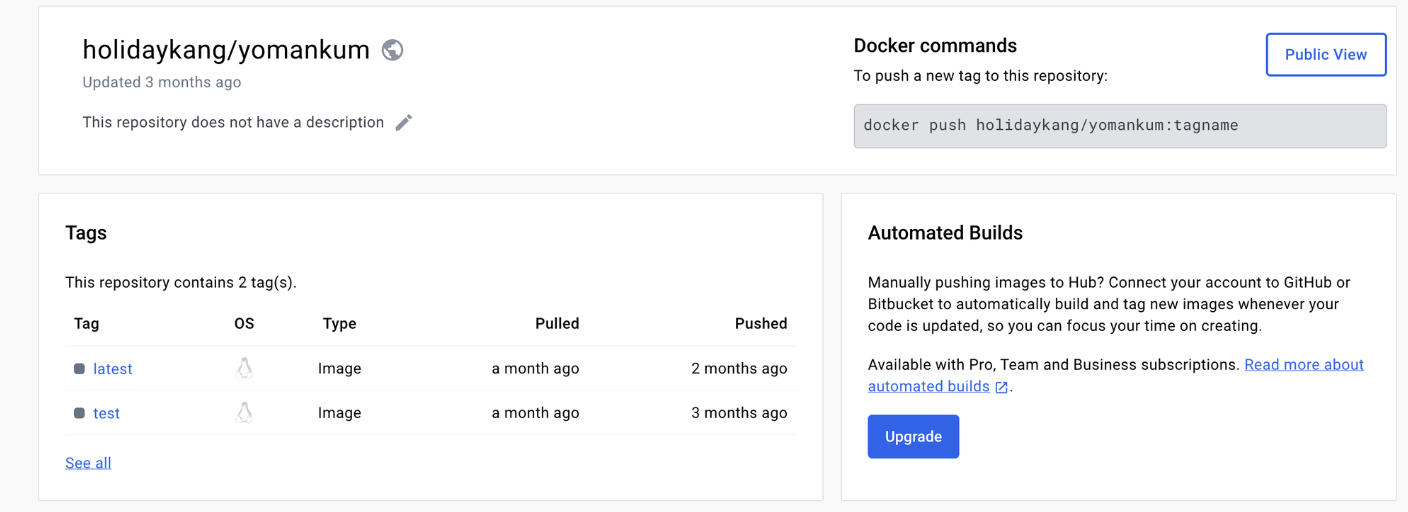Open the Public View page
Image resolution: width=1408 pixels, height=512 pixels.
tap(1326, 54)
